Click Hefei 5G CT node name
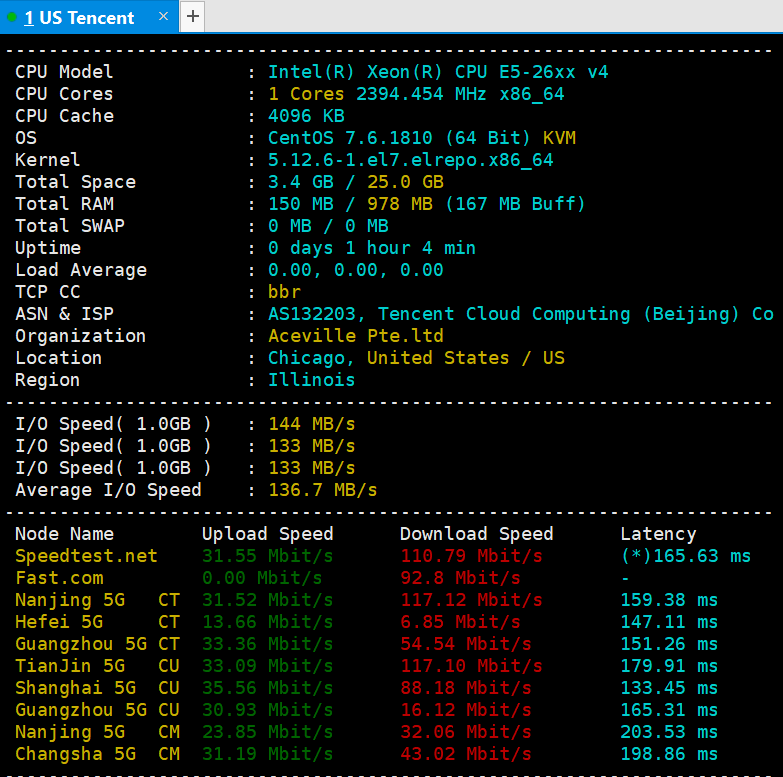Viewport: 783px width, 777px height. [97, 622]
